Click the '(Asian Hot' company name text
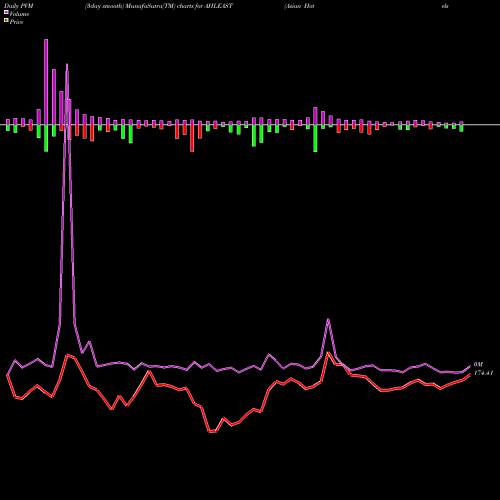 pyautogui.click(x=299, y=6)
